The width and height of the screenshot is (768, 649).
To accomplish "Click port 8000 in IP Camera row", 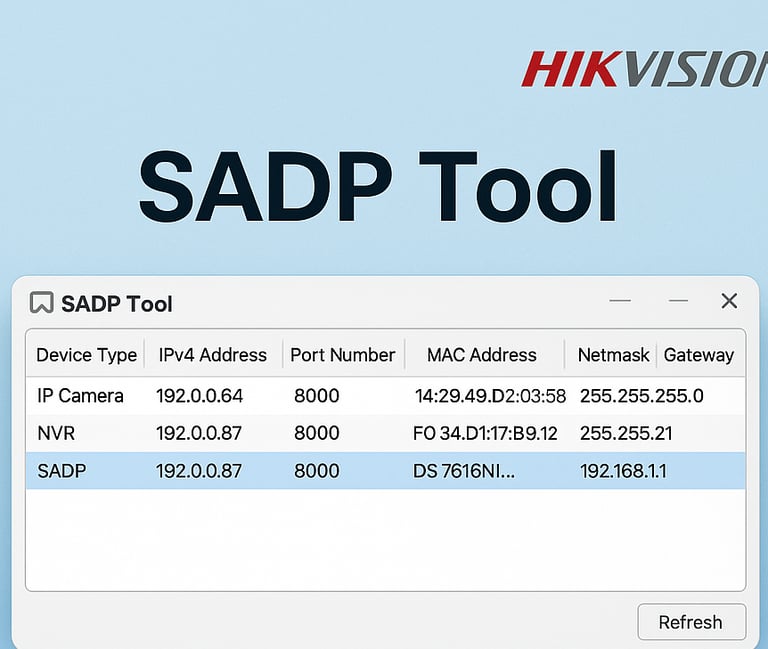I will (x=316, y=396).
